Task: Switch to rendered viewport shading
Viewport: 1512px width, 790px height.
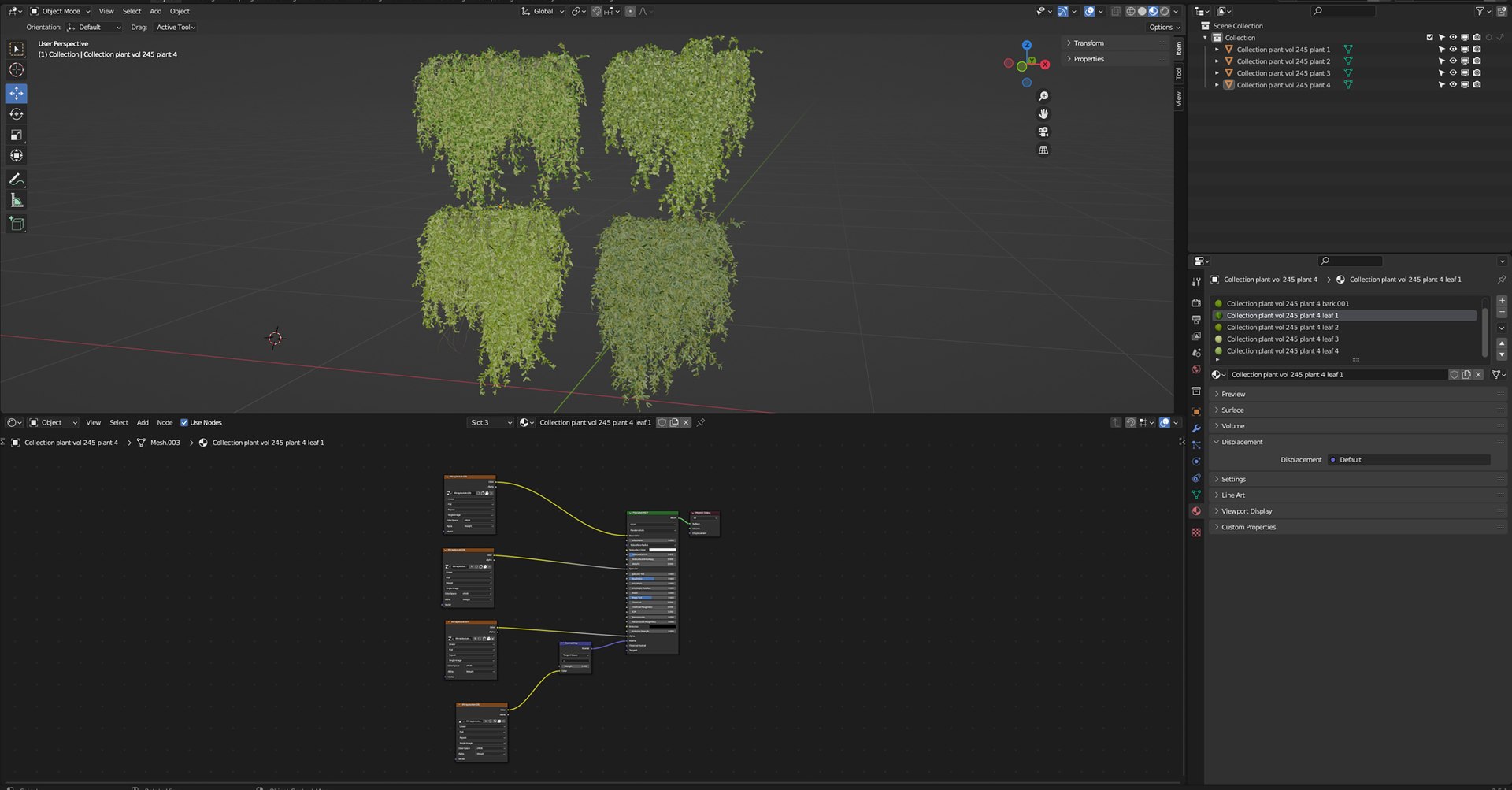Action: 1165,12
